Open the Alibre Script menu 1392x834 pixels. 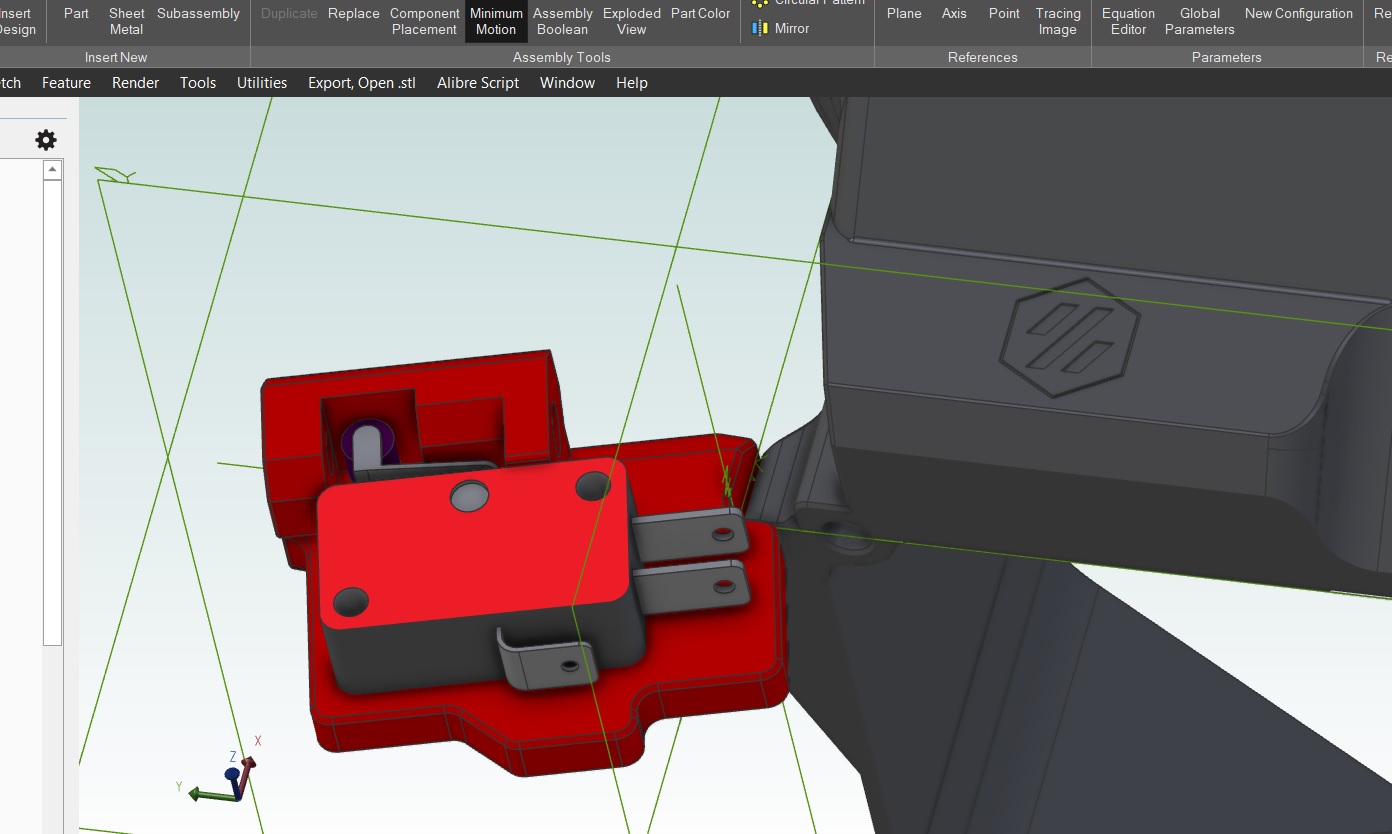478,83
